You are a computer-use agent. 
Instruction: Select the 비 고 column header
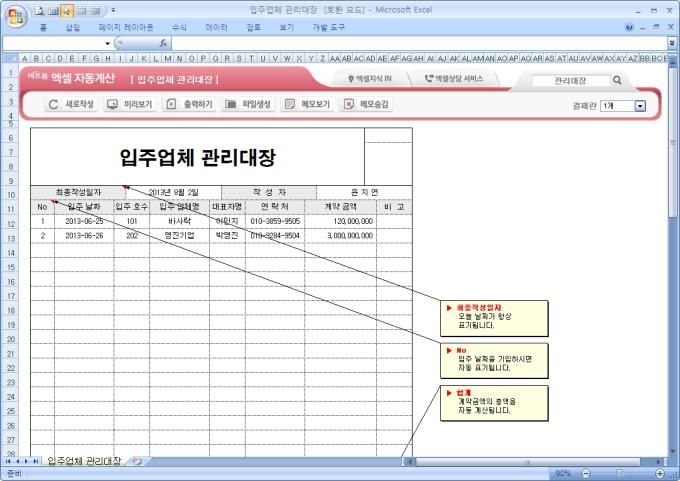click(394, 207)
